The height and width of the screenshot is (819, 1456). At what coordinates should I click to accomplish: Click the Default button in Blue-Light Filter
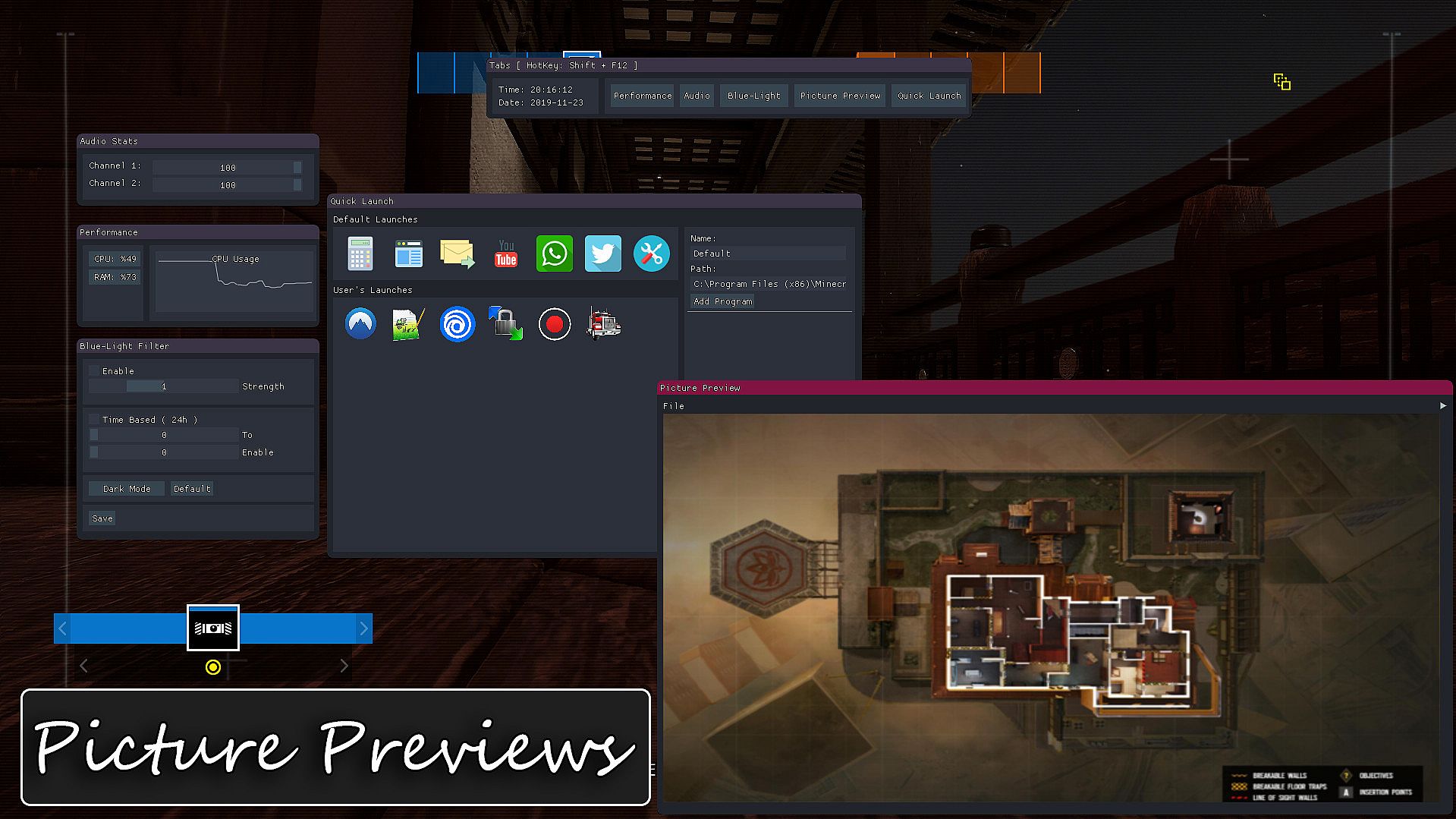point(192,489)
